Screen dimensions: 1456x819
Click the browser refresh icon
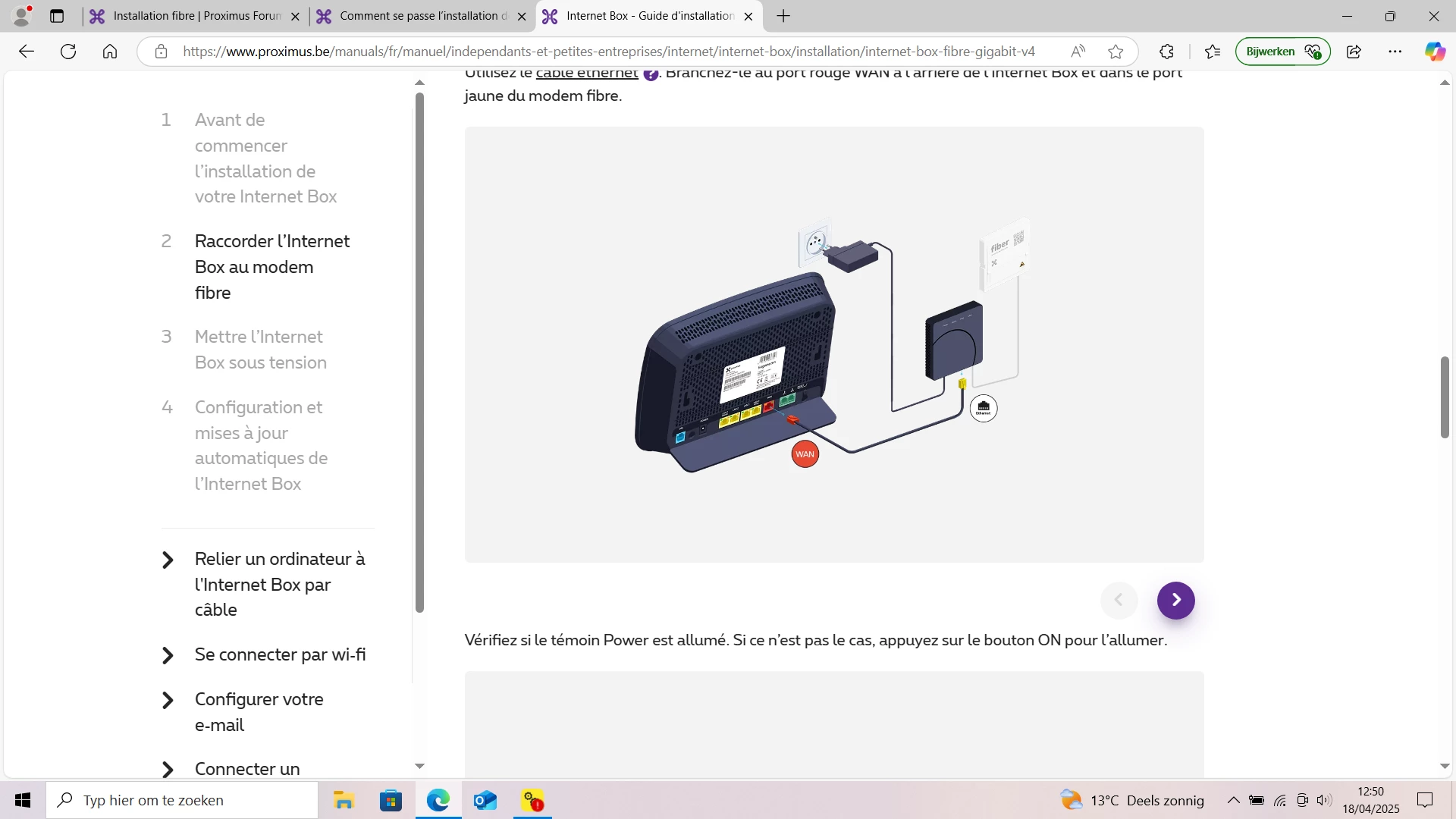[x=68, y=52]
